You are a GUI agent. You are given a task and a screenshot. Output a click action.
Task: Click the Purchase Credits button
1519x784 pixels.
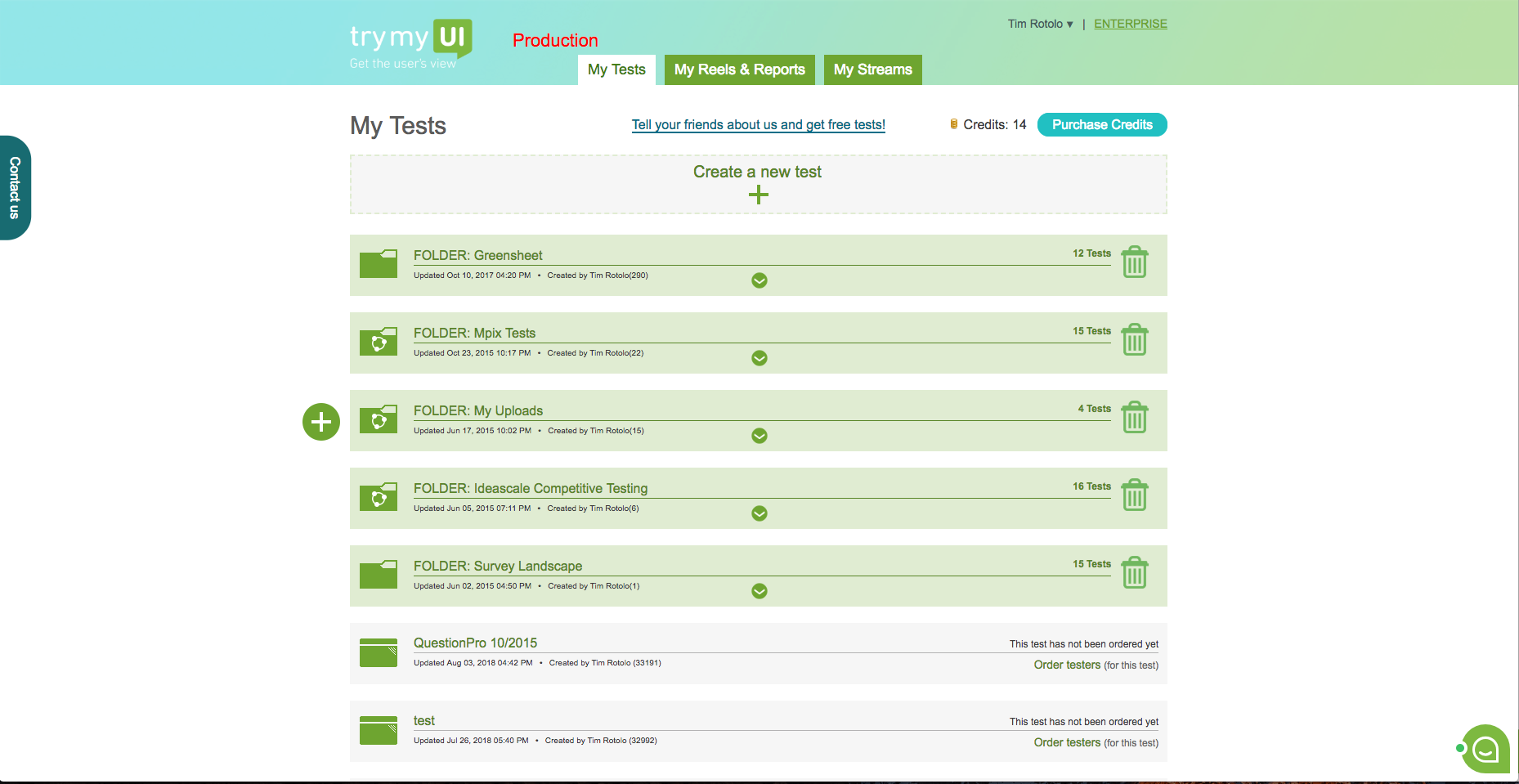click(x=1101, y=124)
